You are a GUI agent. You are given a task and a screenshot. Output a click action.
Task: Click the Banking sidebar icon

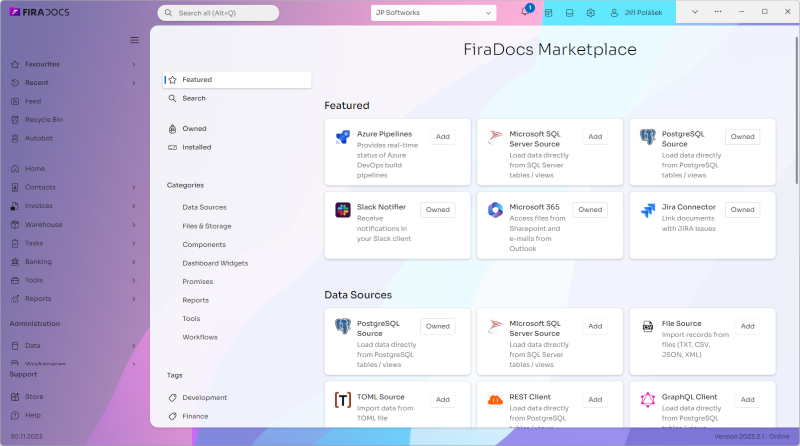15,262
